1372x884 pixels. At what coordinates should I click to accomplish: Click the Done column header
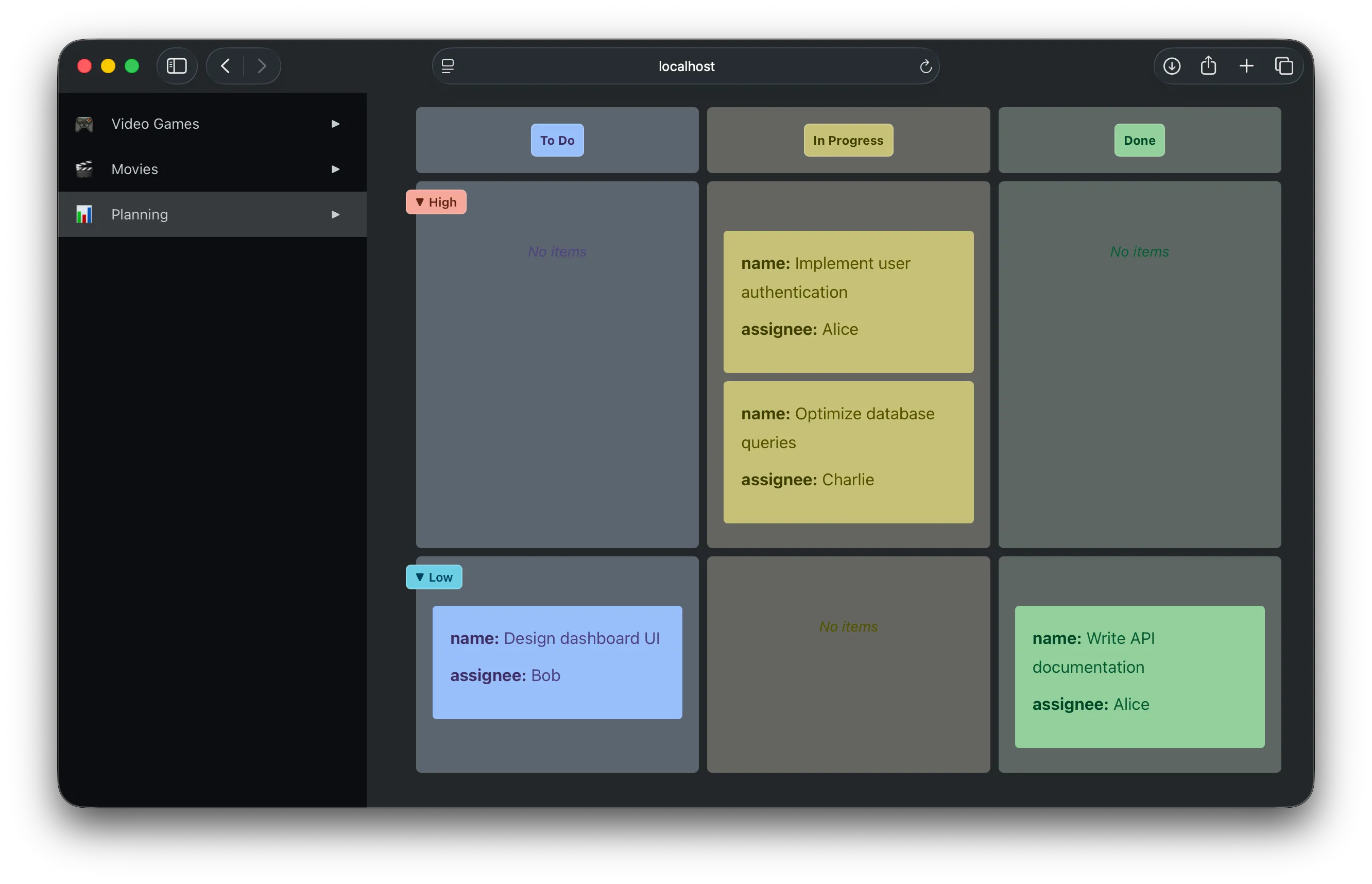click(x=1139, y=140)
